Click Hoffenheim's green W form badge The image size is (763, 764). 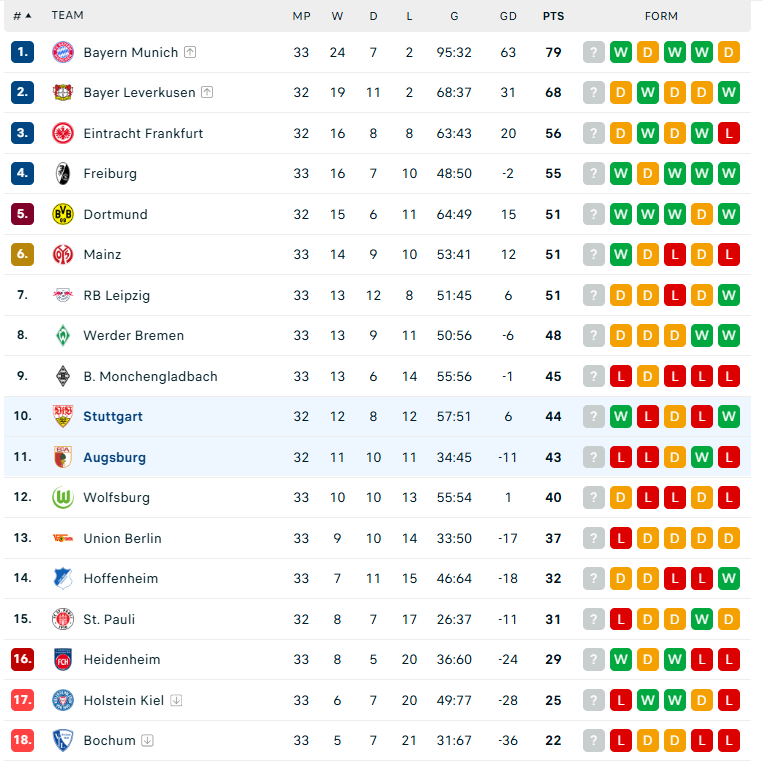coord(728,578)
